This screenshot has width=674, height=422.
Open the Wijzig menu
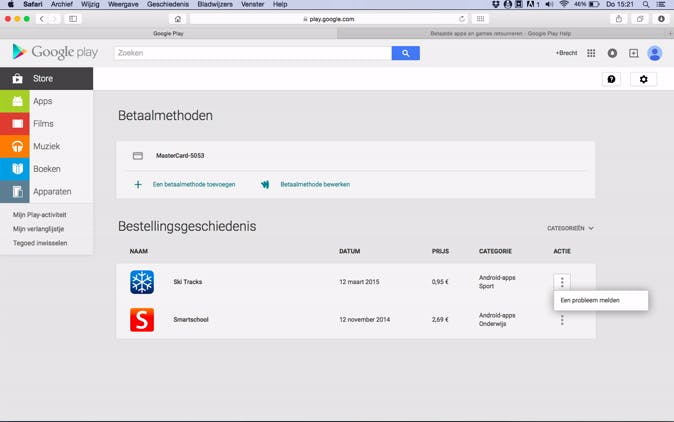[x=90, y=4]
